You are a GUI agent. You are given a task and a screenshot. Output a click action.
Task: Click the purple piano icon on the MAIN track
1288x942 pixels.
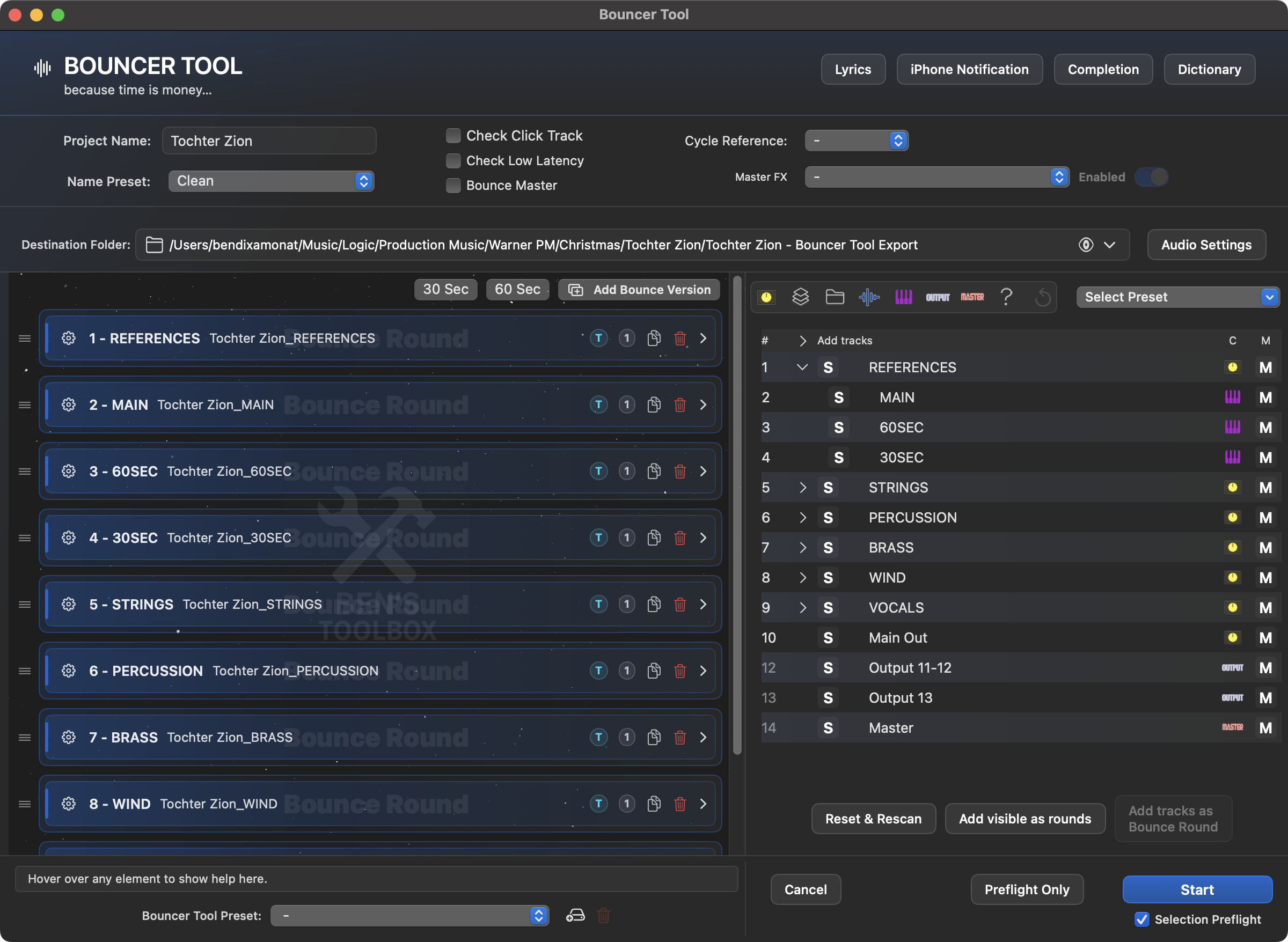[1232, 398]
